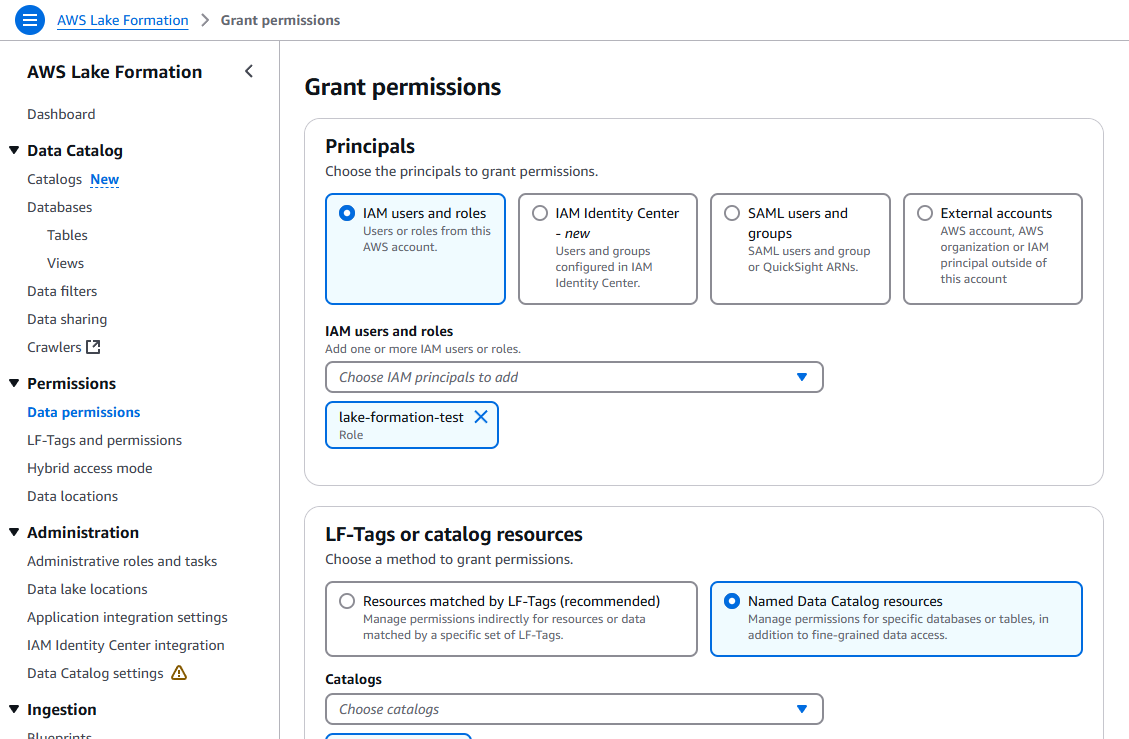Image resolution: width=1129 pixels, height=739 pixels.
Task: Choose Resources matched by LF-Tags radio option
Action: pyautogui.click(x=347, y=601)
